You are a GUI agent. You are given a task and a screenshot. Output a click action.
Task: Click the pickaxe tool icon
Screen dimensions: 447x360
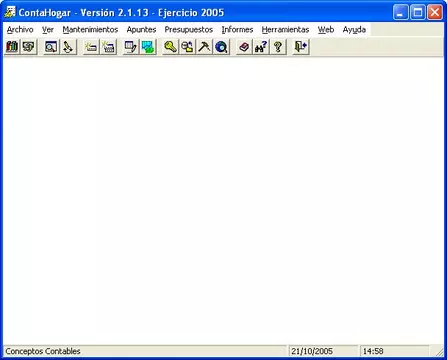204,47
